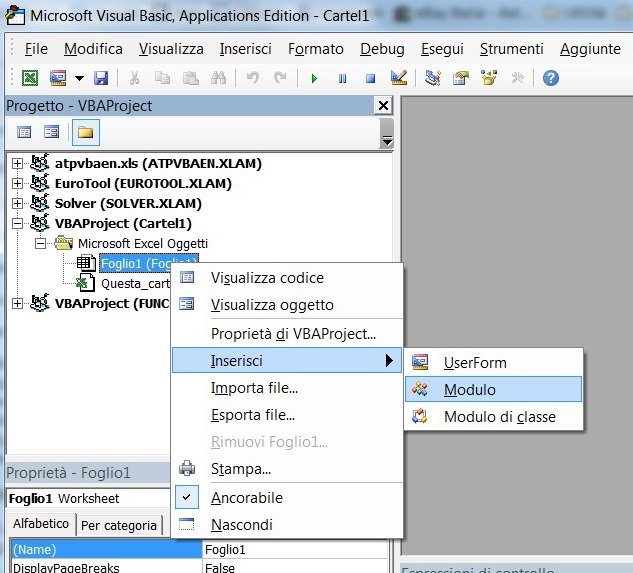Open the Debug menu
Image resolution: width=633 pixels, height=573 pixels.
click(382, 49)
